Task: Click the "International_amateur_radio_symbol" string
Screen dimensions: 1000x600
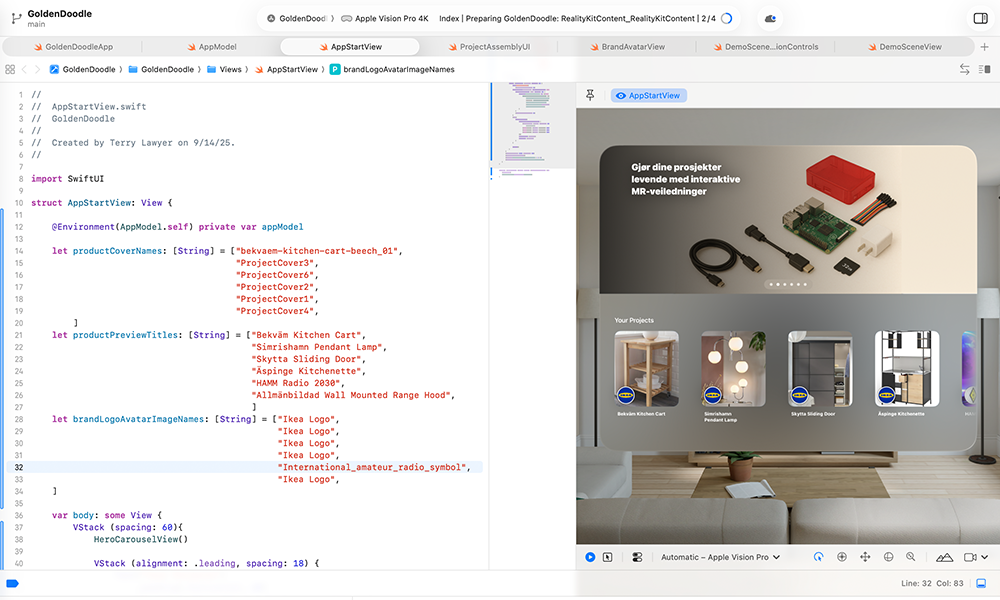Action: [374, 467]
